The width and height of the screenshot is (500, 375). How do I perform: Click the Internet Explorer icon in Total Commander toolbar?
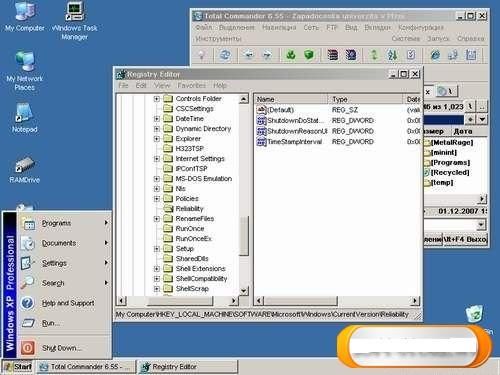[435, 55]
